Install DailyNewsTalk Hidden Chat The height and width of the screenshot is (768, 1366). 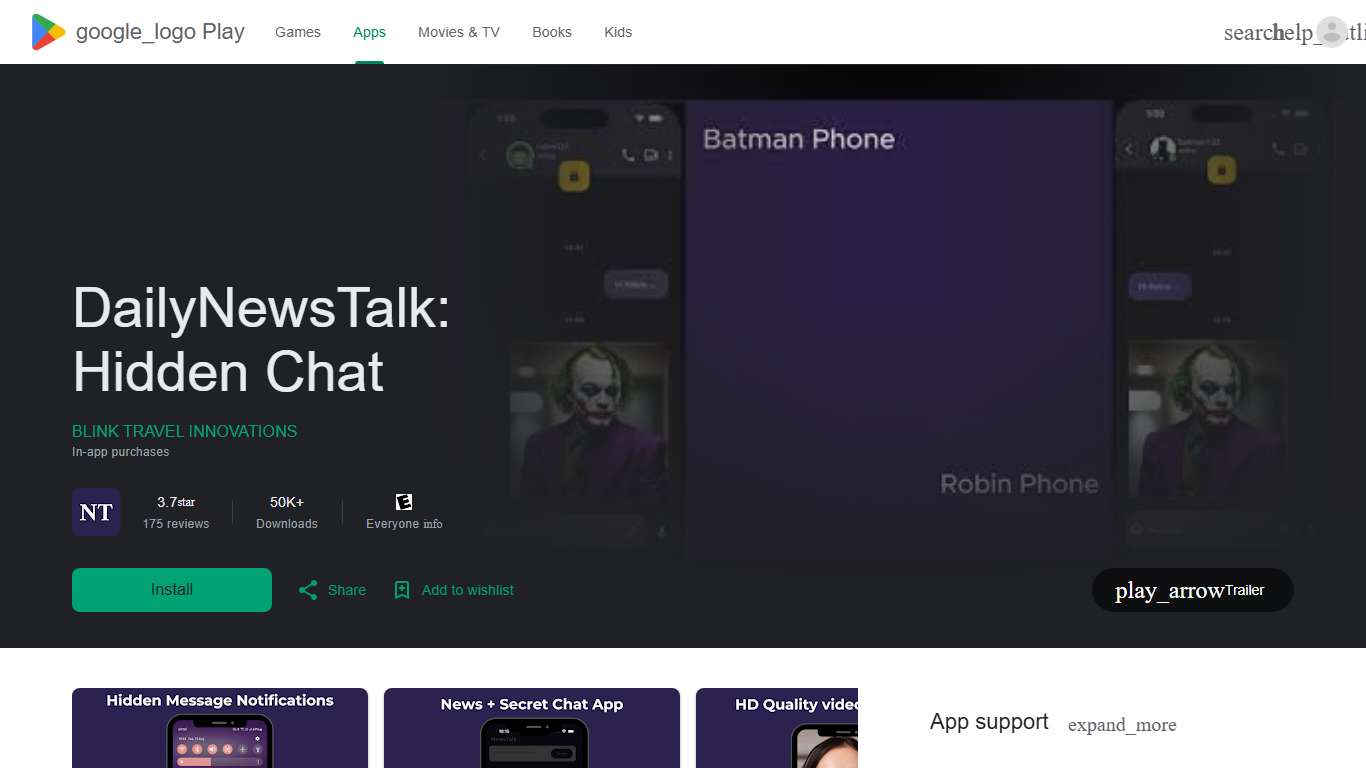coord(171,589)
